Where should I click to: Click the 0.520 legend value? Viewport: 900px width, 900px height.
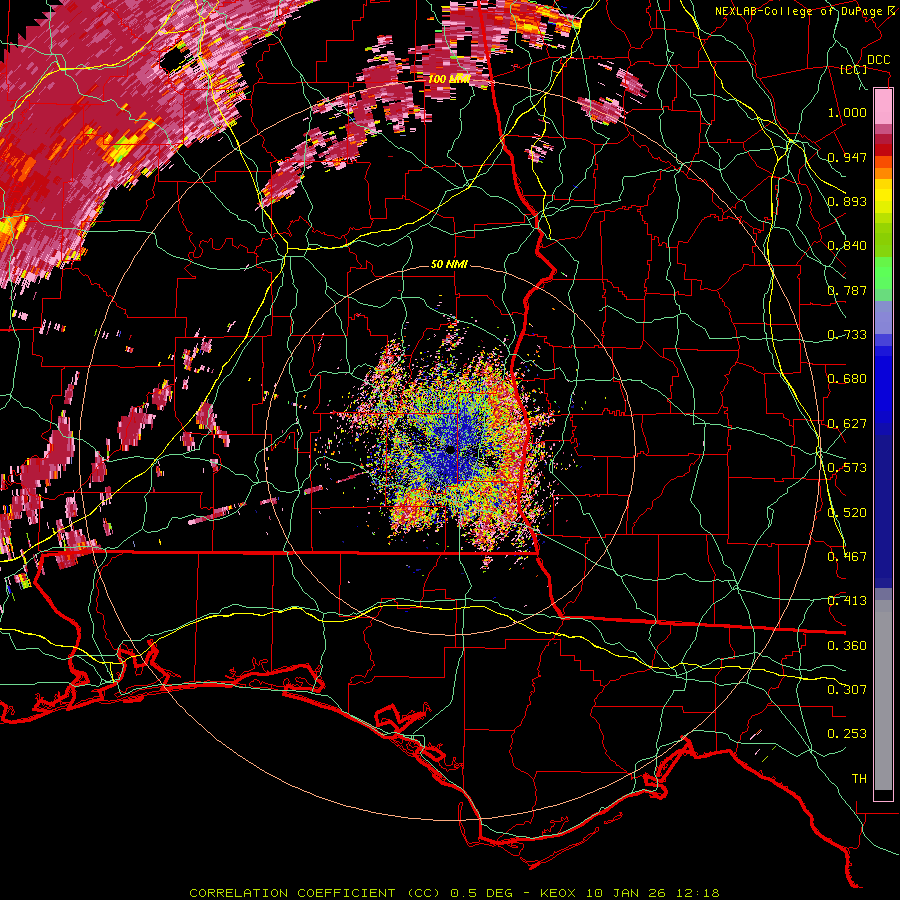point(847,513)
